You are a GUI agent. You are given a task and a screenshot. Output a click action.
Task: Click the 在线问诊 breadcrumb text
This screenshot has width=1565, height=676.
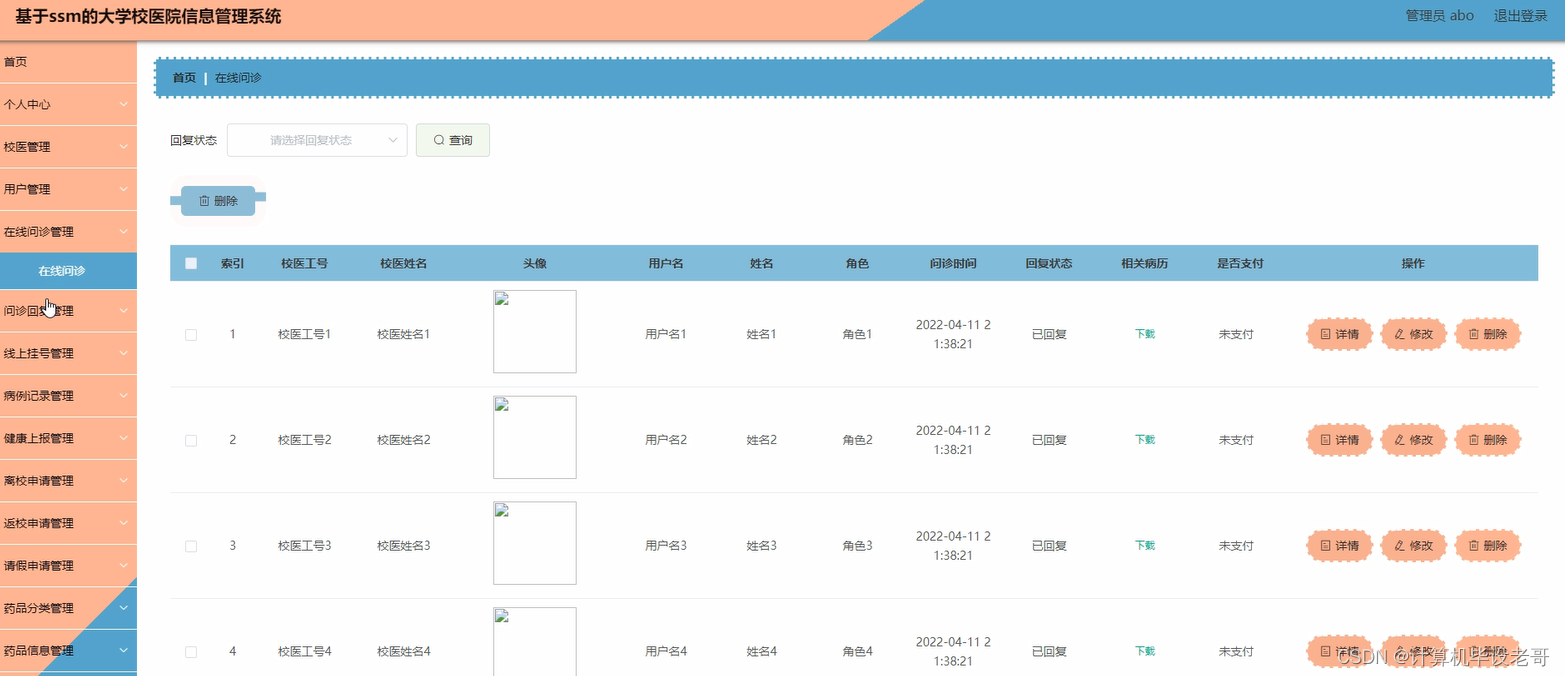238,78
